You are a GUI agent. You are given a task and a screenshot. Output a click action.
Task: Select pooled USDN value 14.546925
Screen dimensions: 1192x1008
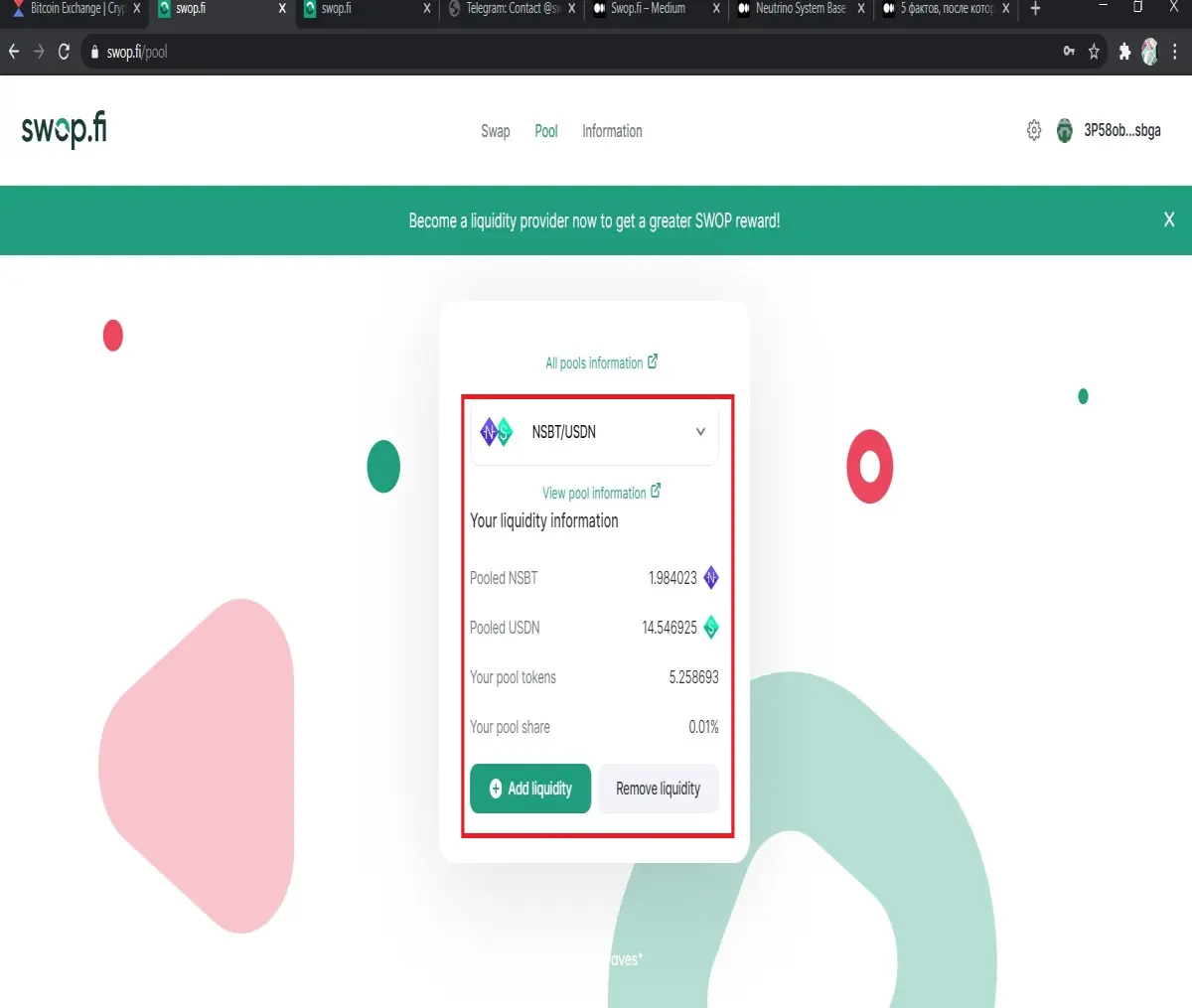pyautogui.click(x=670, y=628)
